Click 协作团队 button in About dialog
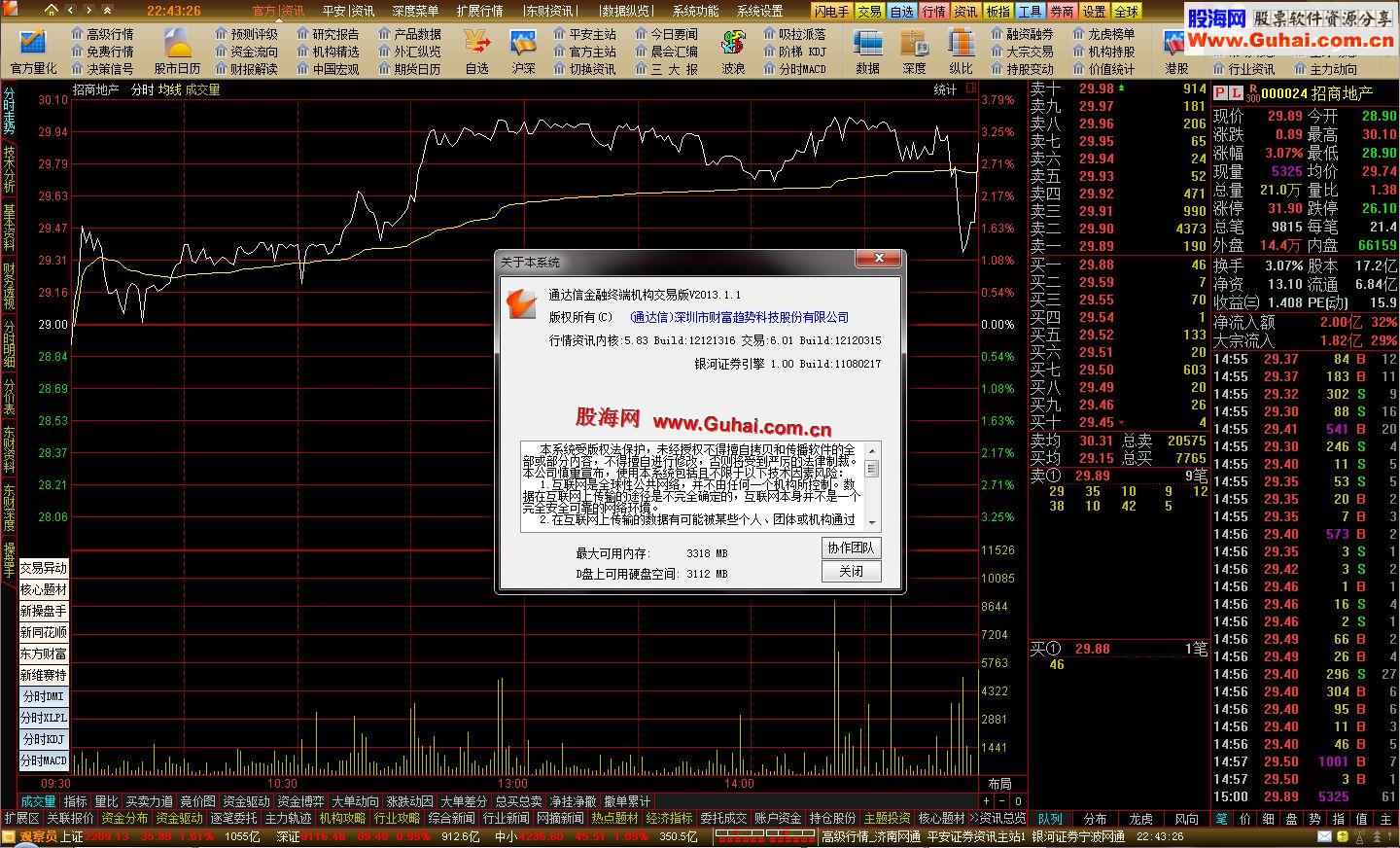This screenshot has width=1400, height=848. [851, 548]
